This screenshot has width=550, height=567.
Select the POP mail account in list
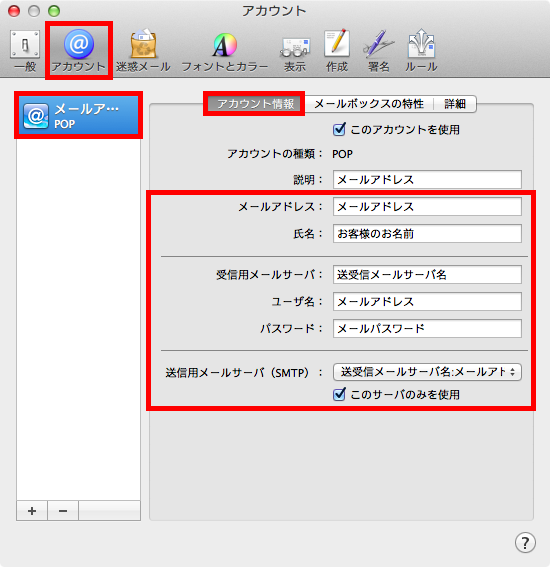tap(78, 115)
